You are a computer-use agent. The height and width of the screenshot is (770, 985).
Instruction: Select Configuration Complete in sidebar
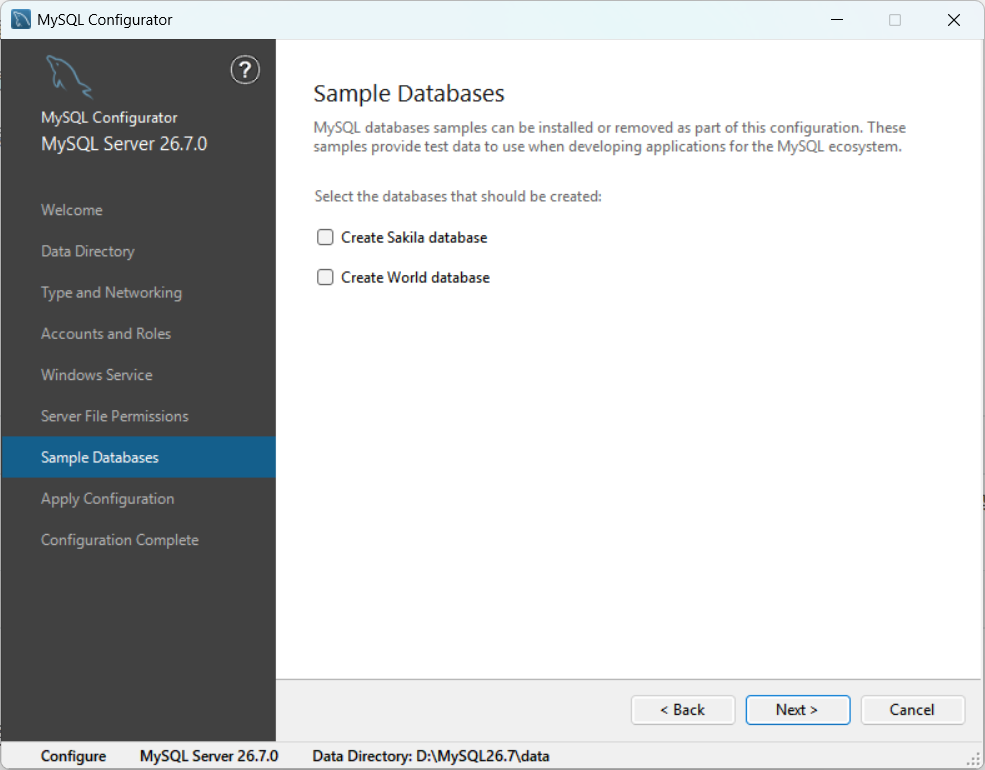click(119, 540)
